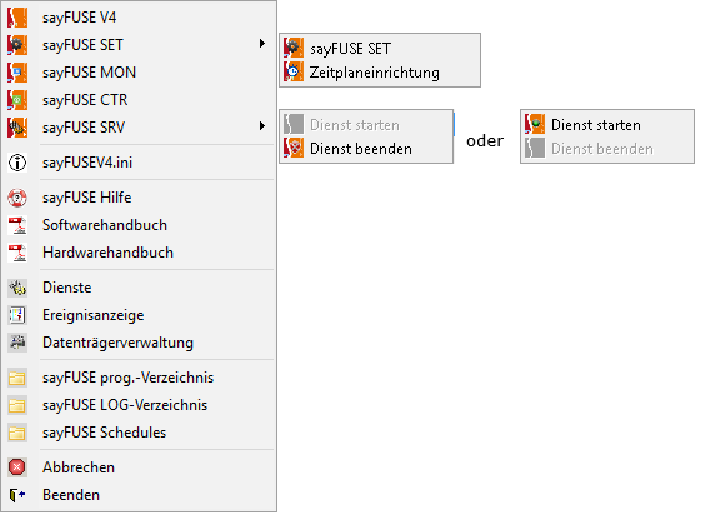Viewport: 701px width, 515px height.
Task: Click the sayFUSE Hilfe lifebuoy icon
Action: point(17,197)
